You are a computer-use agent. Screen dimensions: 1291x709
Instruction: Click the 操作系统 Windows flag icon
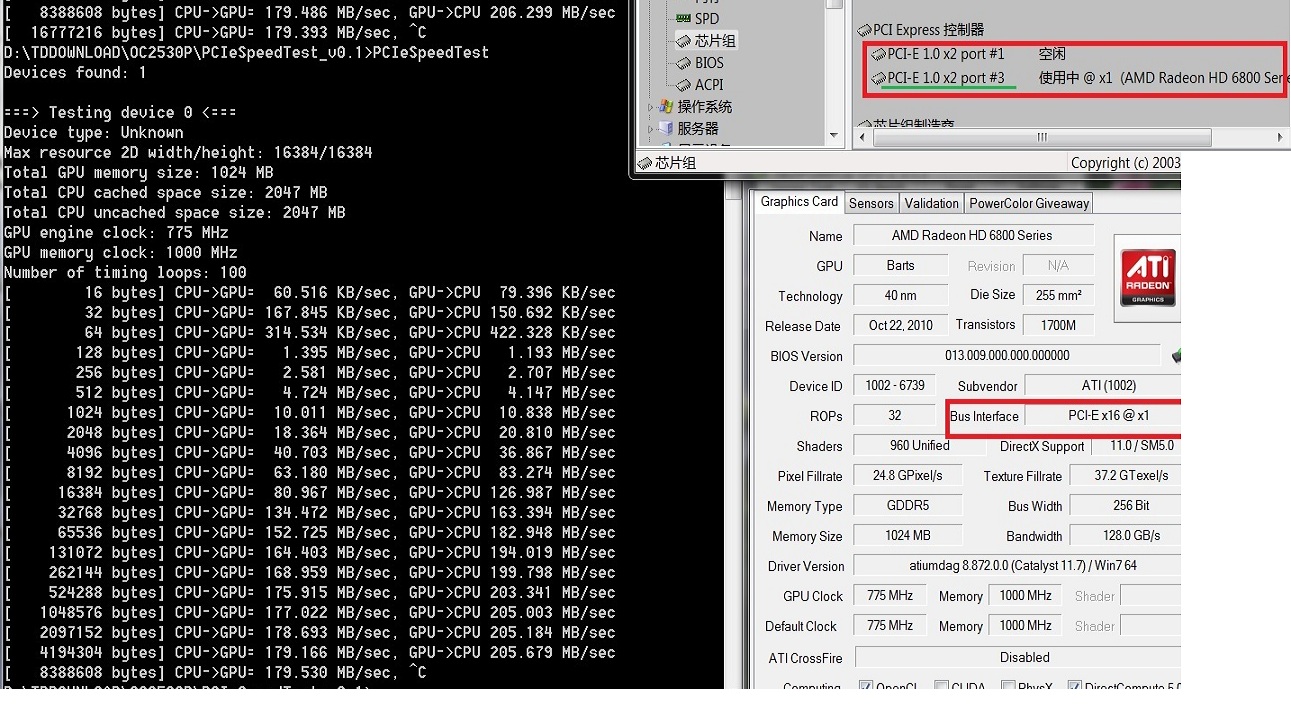pyautogui.click(x=666, y=106)
